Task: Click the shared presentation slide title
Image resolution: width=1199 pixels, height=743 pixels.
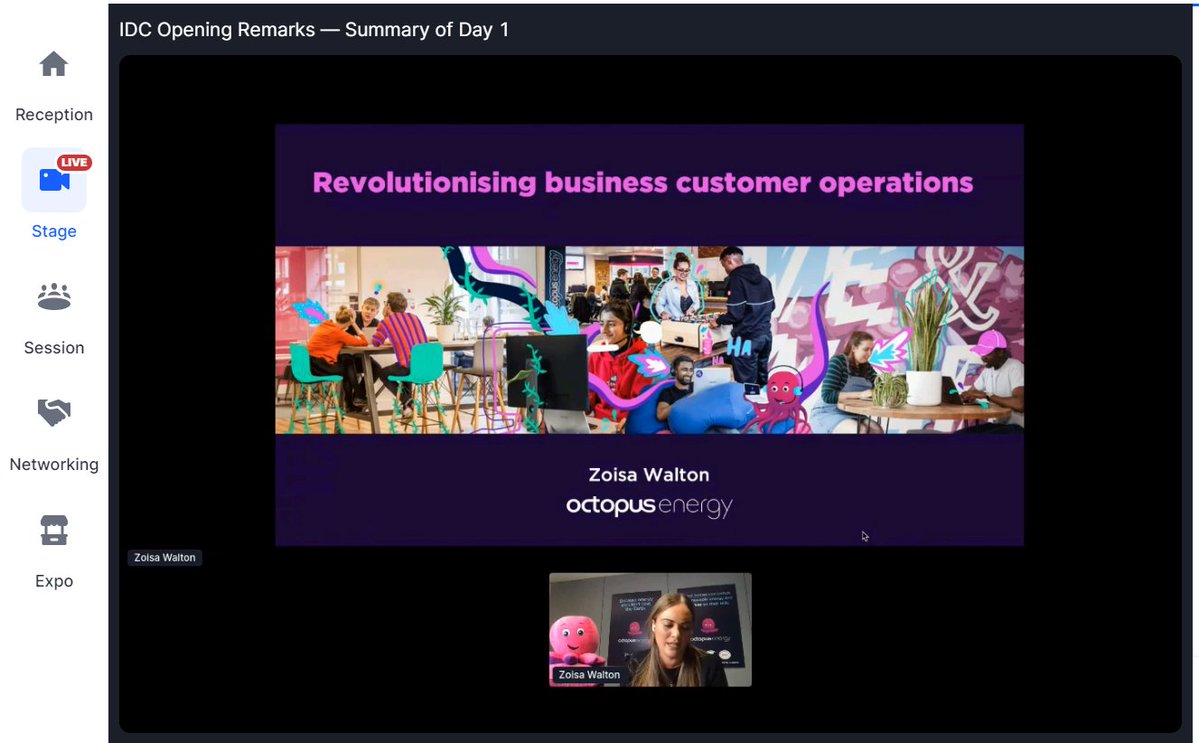Action: [x=642, y=183]
